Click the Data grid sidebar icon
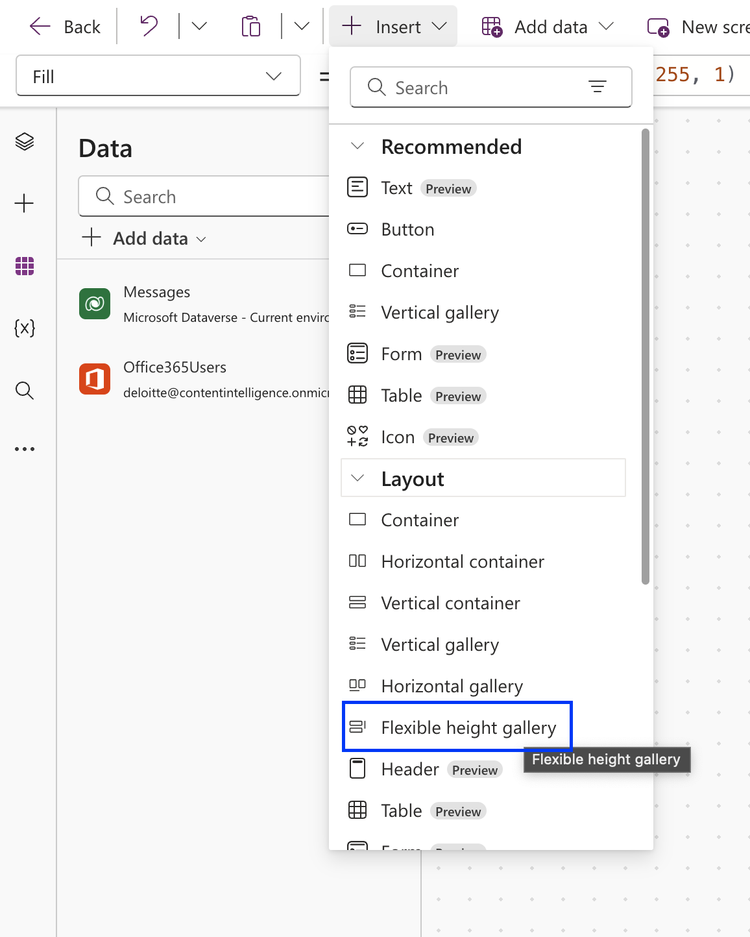Screen dimensions: 750x937 click(25, 266)
